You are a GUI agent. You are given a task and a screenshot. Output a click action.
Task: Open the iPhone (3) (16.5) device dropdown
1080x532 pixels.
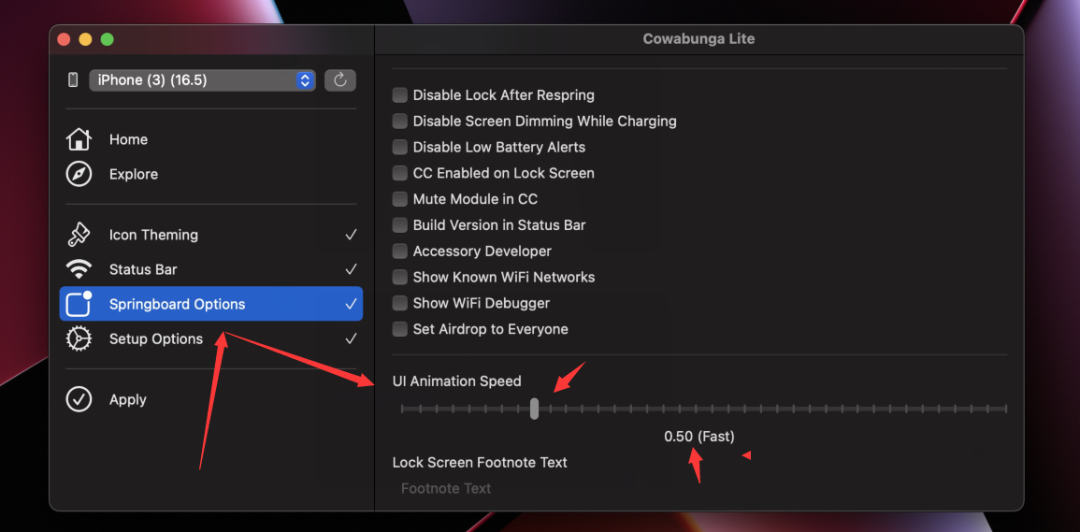click(x=202, y=81)
